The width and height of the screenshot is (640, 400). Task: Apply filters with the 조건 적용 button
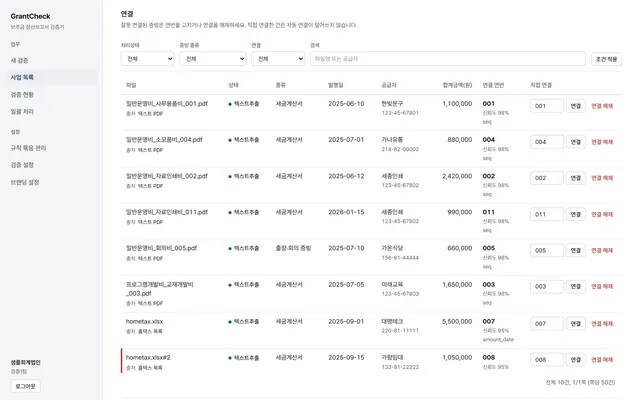point(607,59)
